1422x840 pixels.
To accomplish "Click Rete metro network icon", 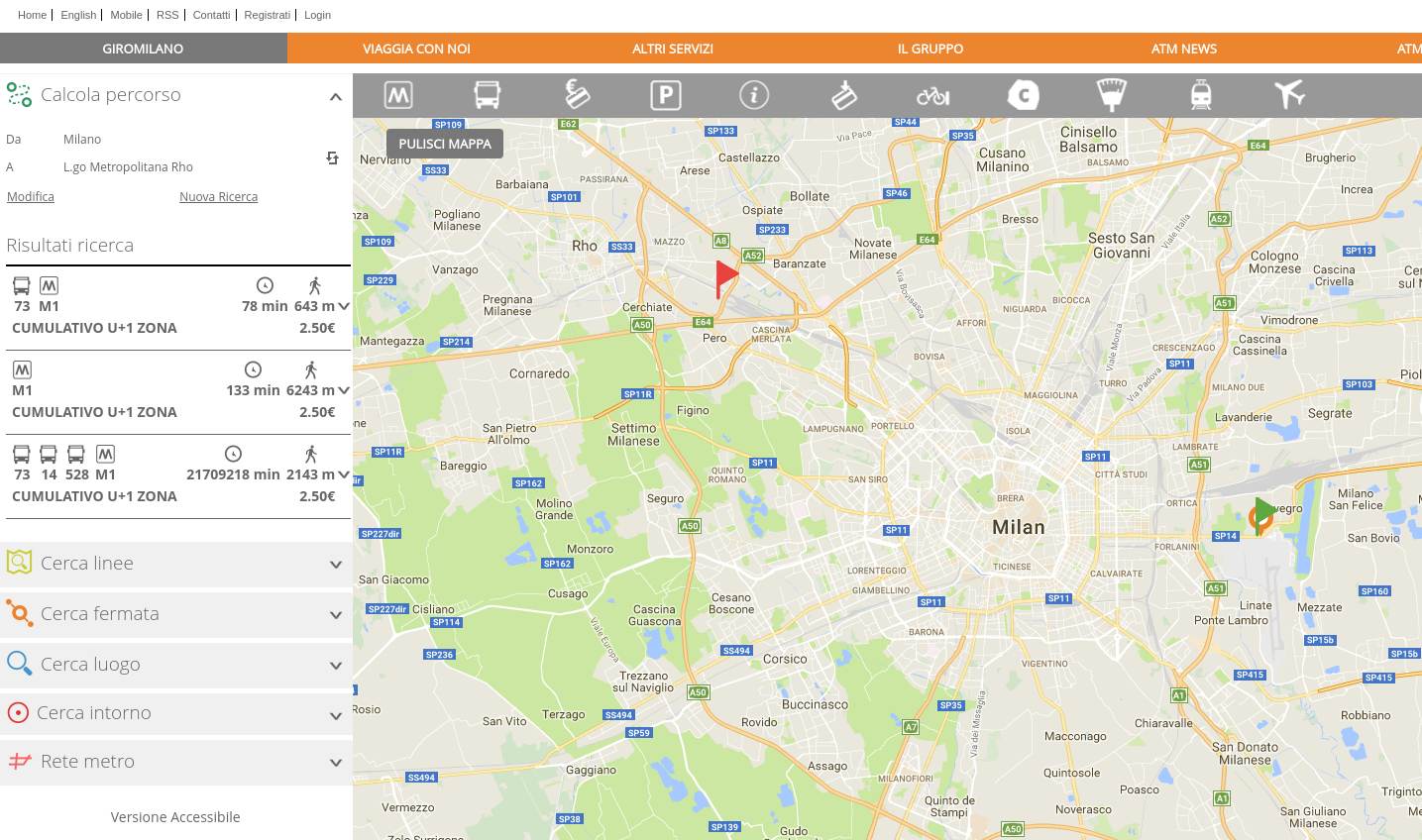I will tap(20, 761).
